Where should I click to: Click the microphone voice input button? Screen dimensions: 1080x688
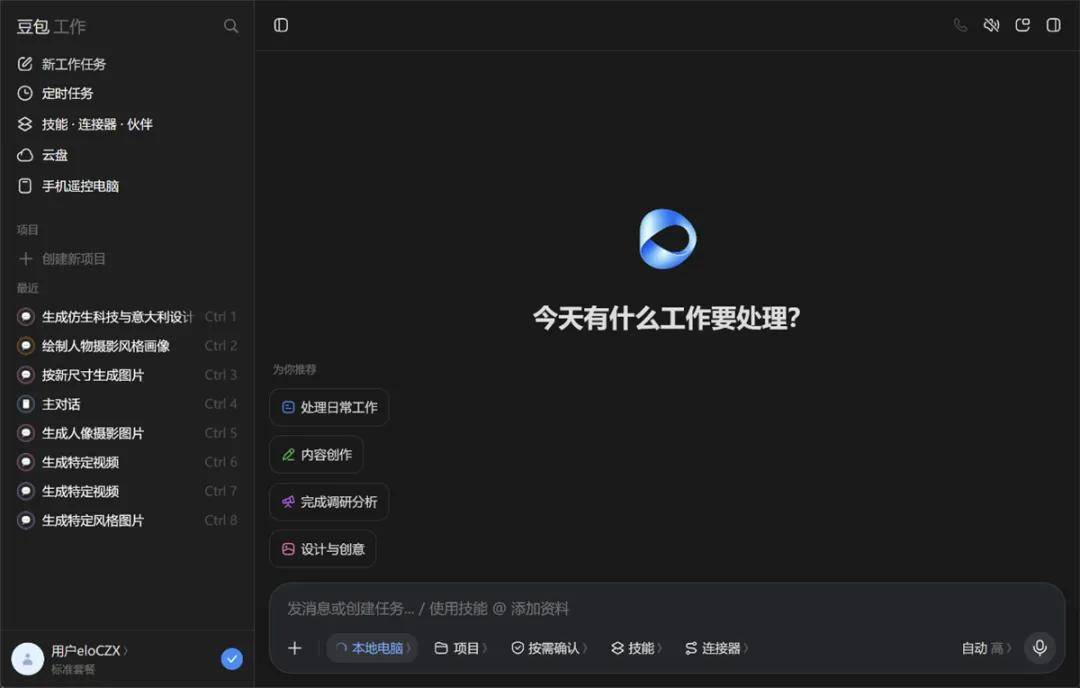[1040, 648]
